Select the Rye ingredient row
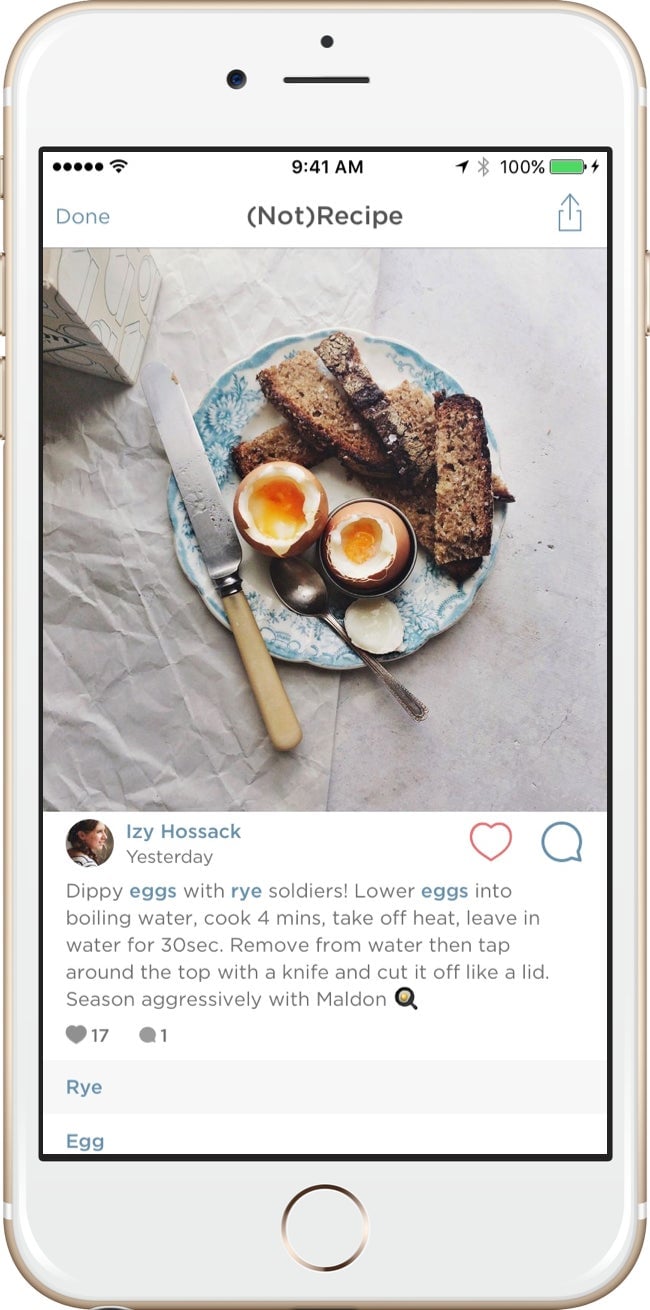Image resolution: width=650 pixels, height=1310 pixels. click(x=325, y=1087)
